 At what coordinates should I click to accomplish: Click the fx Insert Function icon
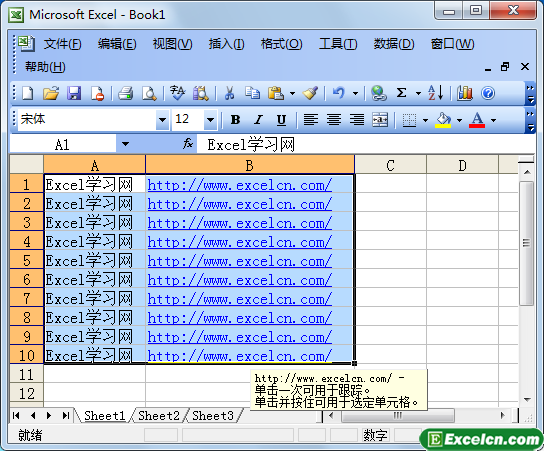pos(188,143)
